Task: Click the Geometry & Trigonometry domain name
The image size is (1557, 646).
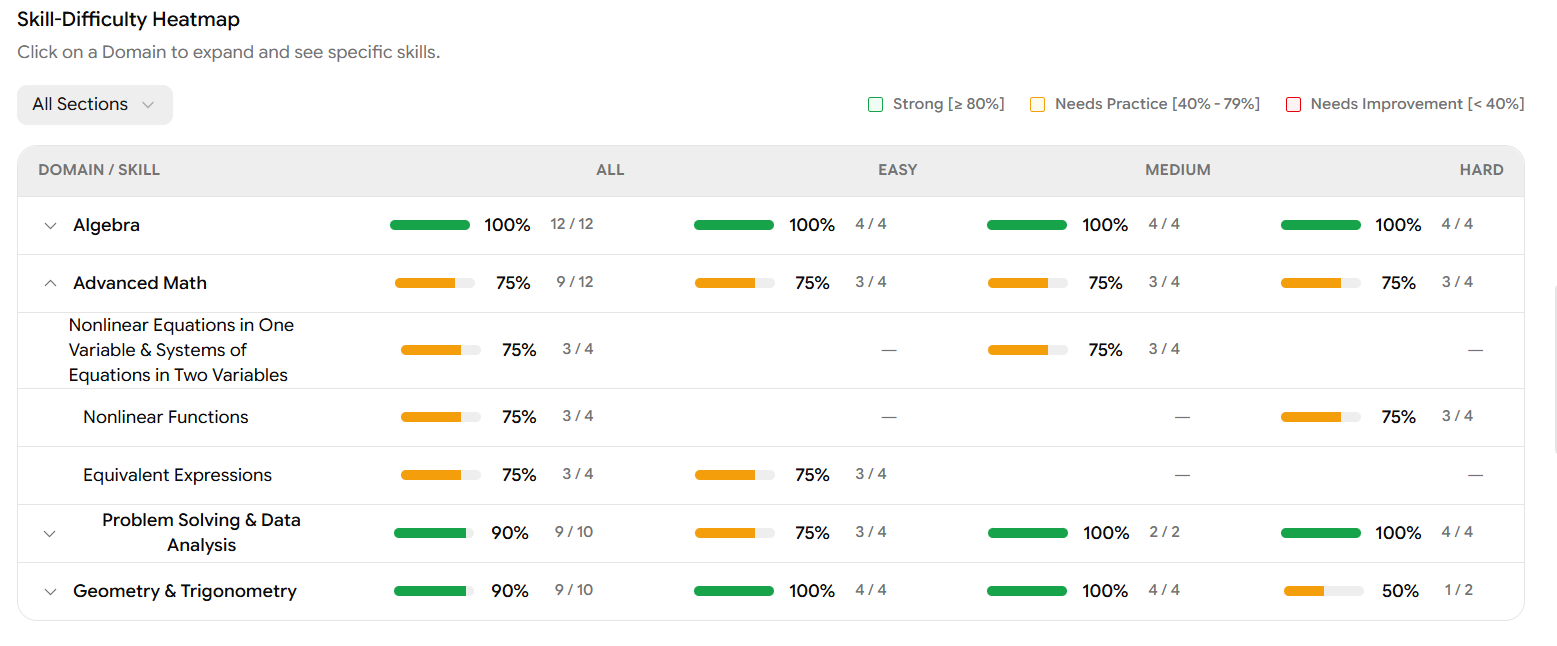Action: tap(185, 592)
